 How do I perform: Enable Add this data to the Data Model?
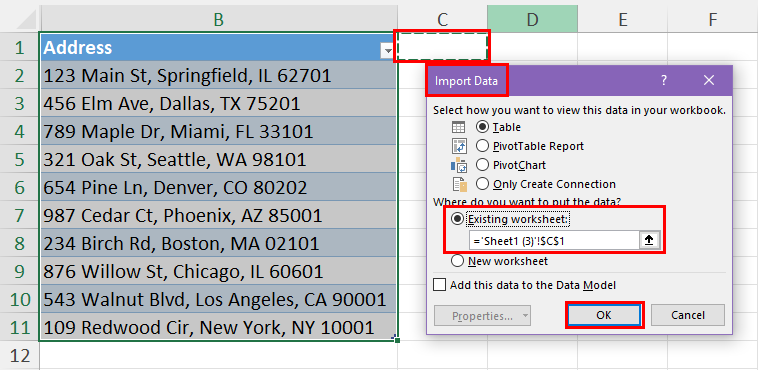tap(439, 285)
